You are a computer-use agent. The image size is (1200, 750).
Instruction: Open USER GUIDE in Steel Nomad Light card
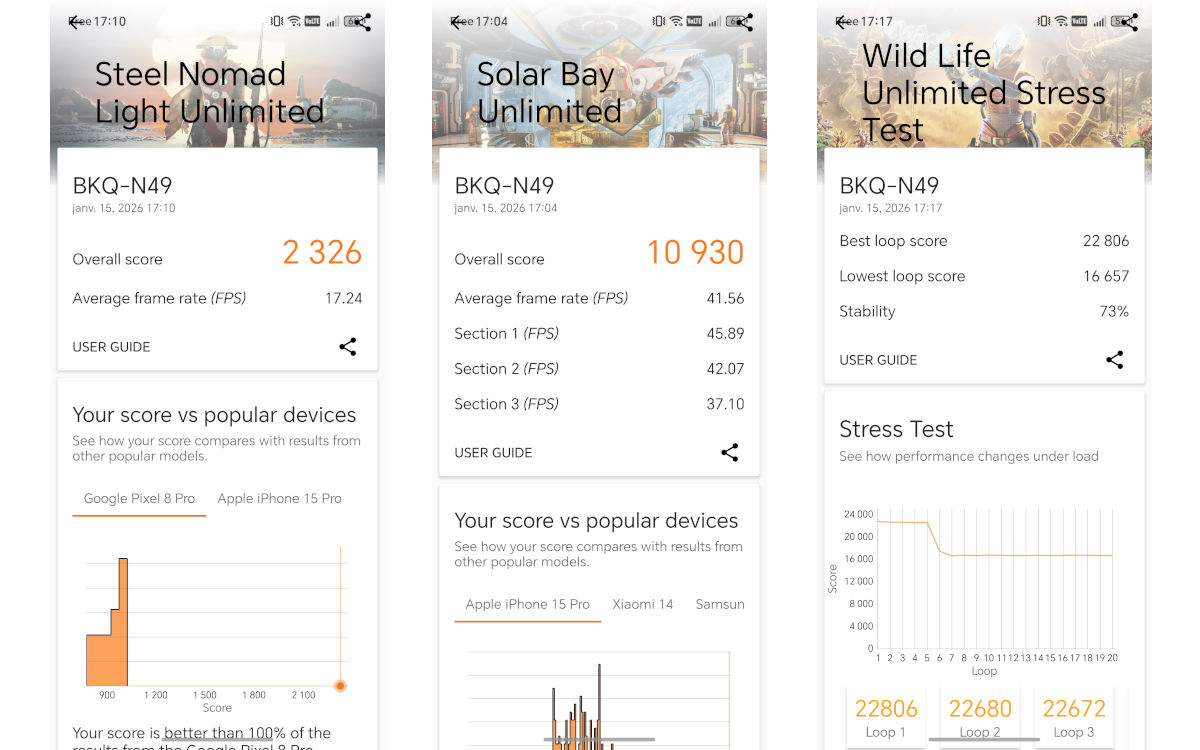(x=111, y=347)
